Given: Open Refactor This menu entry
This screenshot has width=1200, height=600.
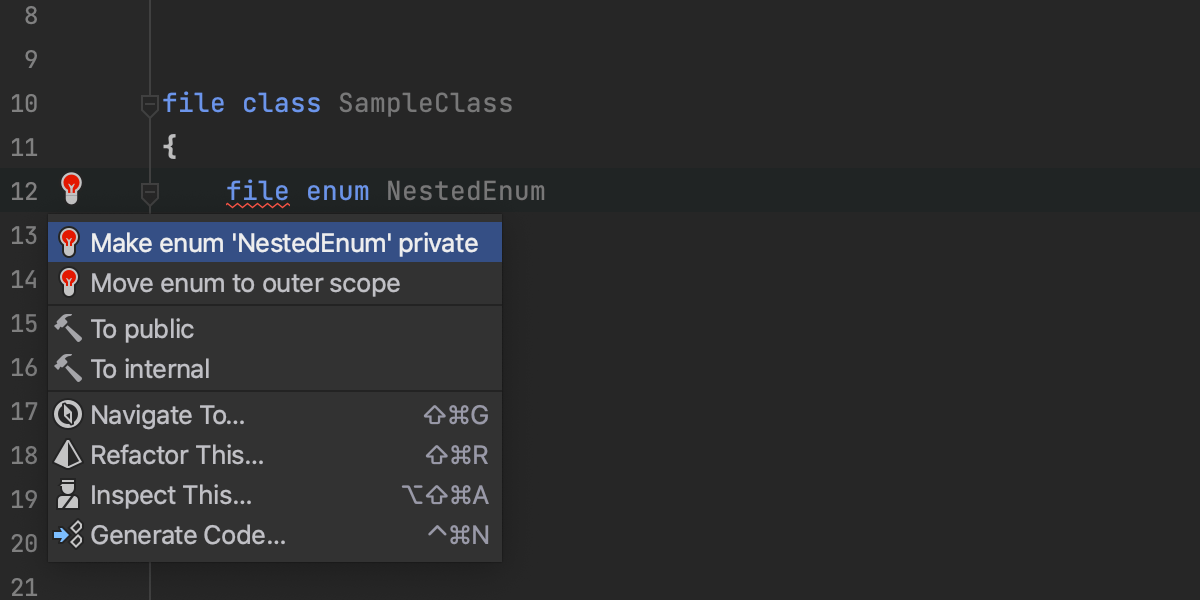Looking at the screenshot, I should point(177,455).
